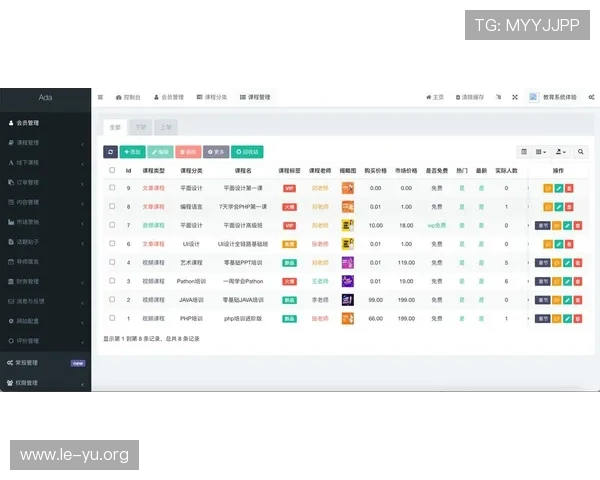Click orange action icon in row 8

[548, 207]
